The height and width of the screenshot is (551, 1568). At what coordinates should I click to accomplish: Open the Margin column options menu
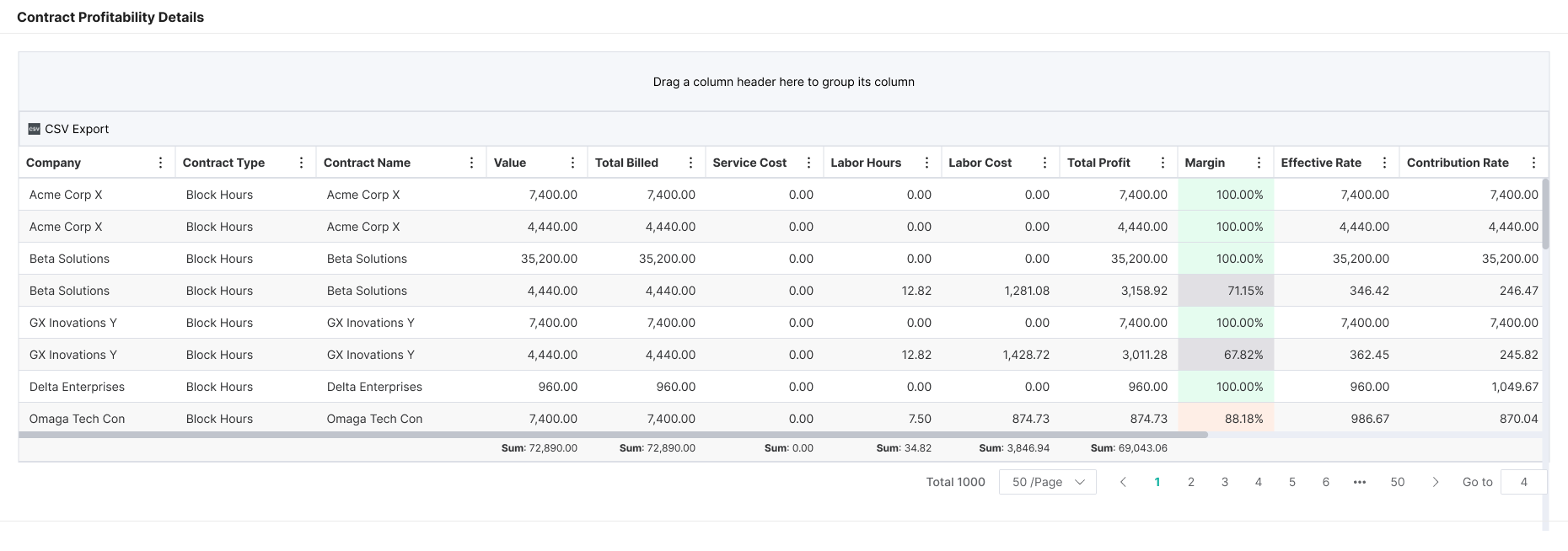point(1259,163)
